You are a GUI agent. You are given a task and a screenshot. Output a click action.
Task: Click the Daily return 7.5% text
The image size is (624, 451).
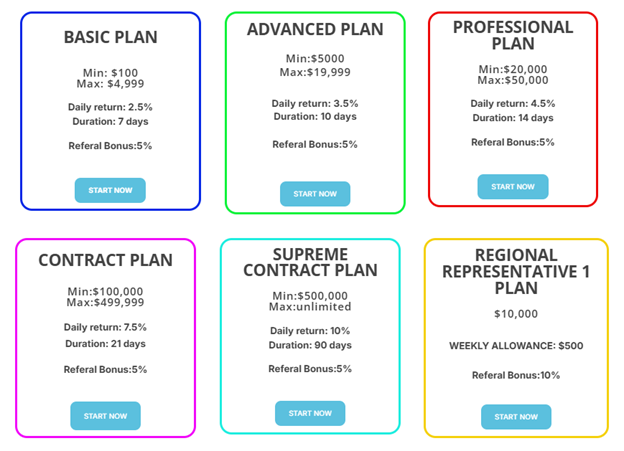click(105, 327)
